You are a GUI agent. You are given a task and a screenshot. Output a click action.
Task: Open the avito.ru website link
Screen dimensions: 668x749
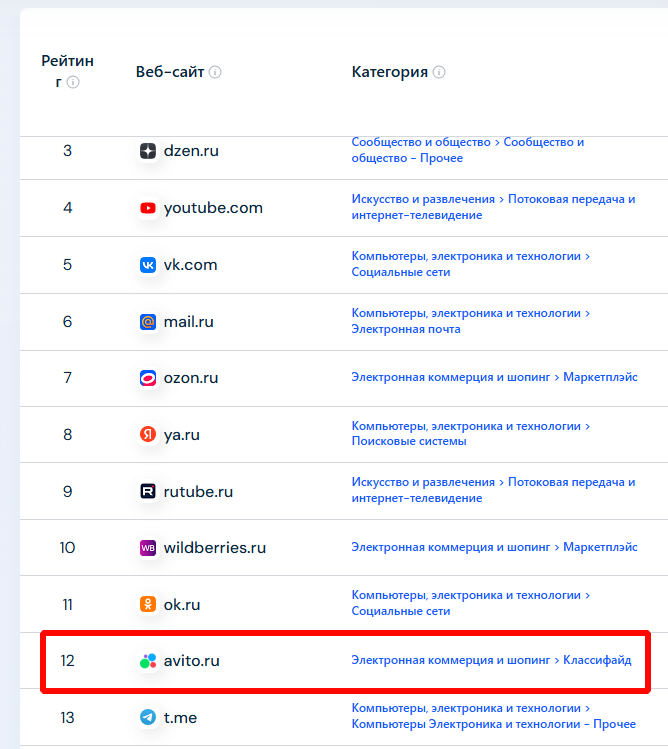pyautogui.click(x=192, y=661)
